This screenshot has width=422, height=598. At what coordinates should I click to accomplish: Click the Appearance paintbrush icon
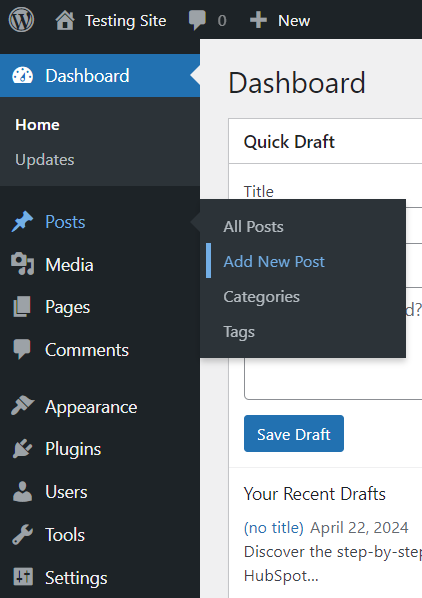pos(22,406)
